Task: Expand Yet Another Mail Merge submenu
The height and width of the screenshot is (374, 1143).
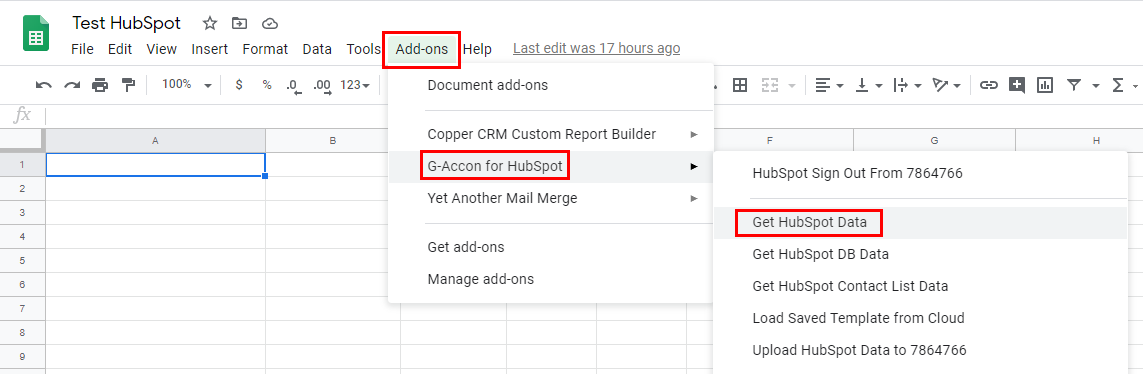Action: click(550, 198)
